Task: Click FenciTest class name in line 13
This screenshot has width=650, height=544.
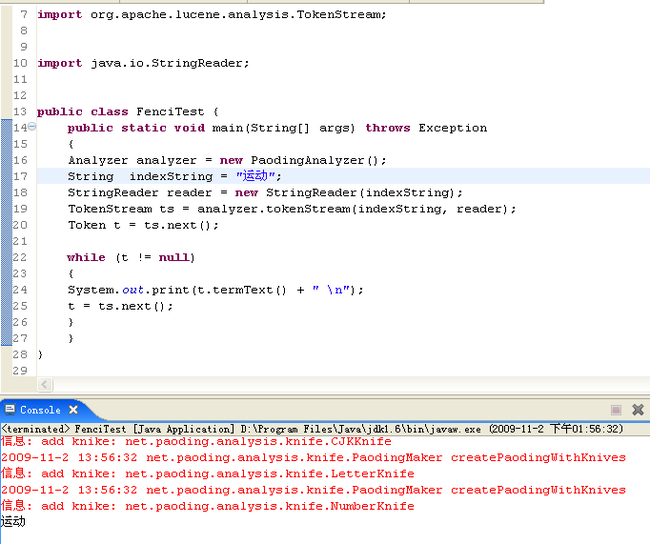Action: click(x=170, y=112)
